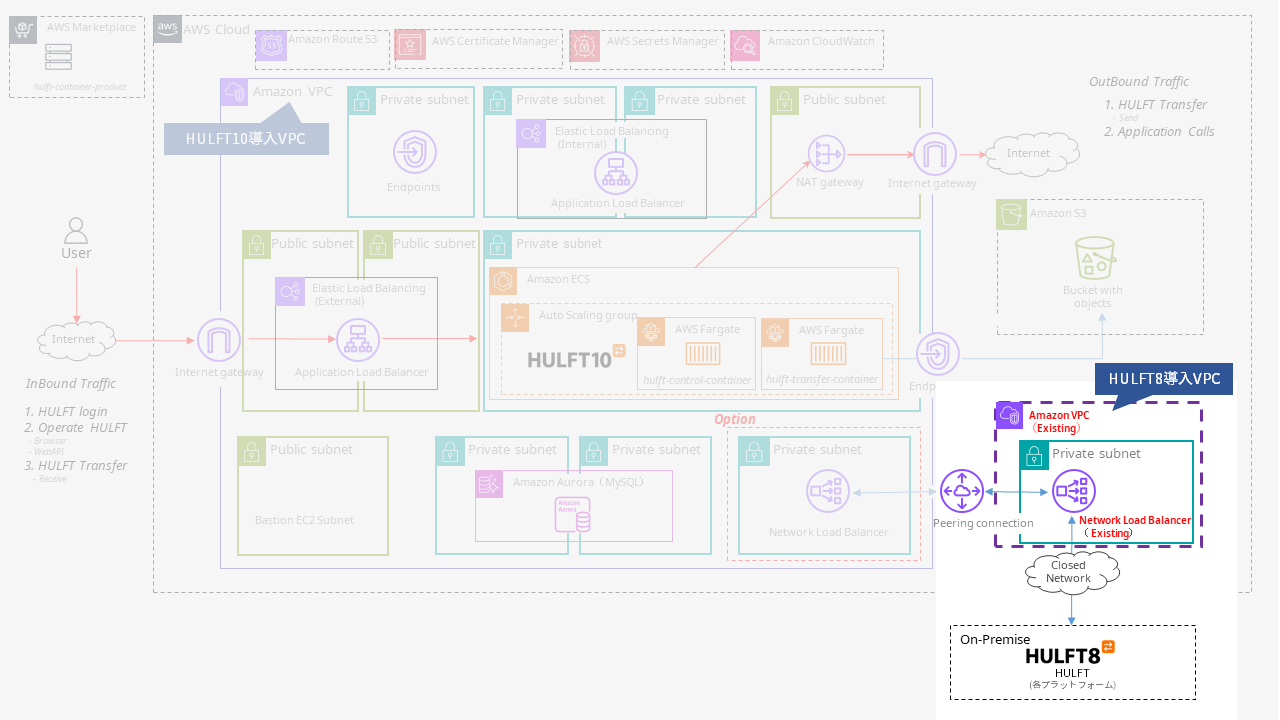Click the HULFT8 logo in On-Premise box

point(1063,655)
